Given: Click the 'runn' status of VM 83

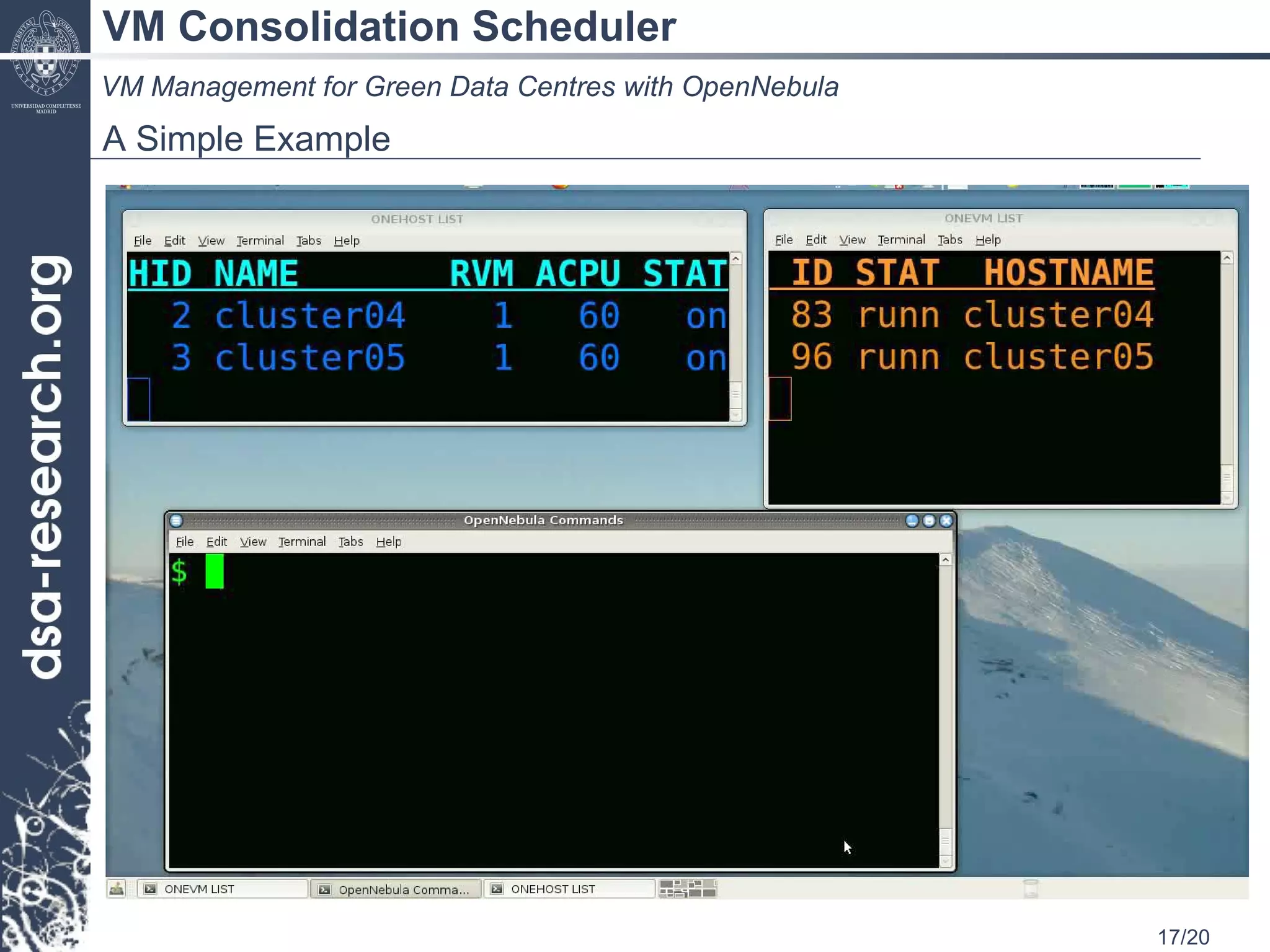Looking at the screenshot, I should (x=899, y=316).
